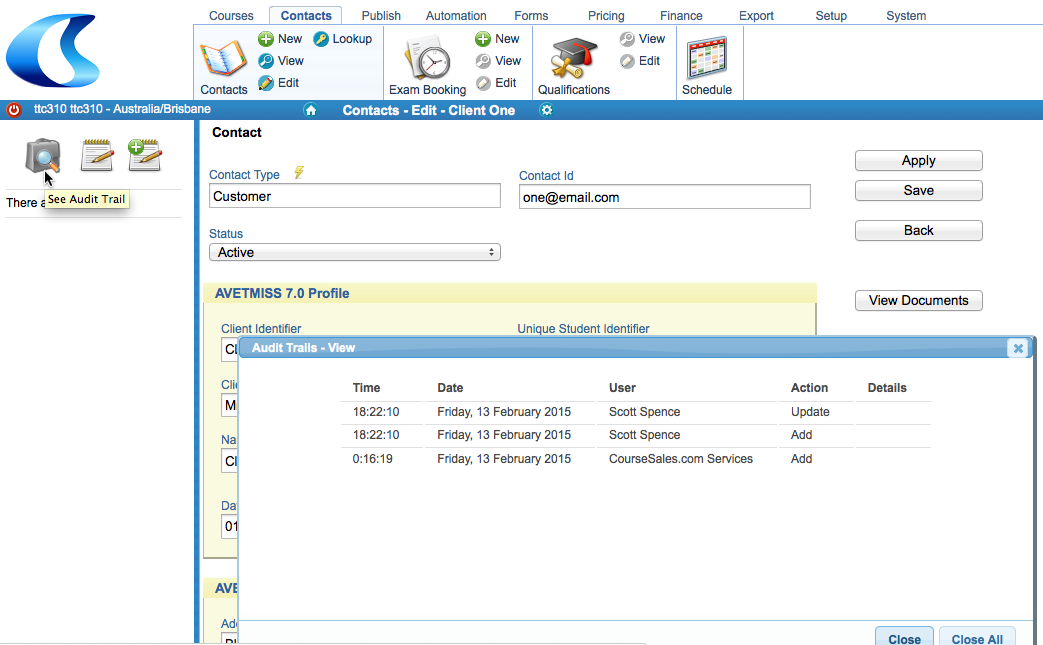Open the Forms tab
Image resolution: width=1043 pixels, height=645 pixels.
531,15
